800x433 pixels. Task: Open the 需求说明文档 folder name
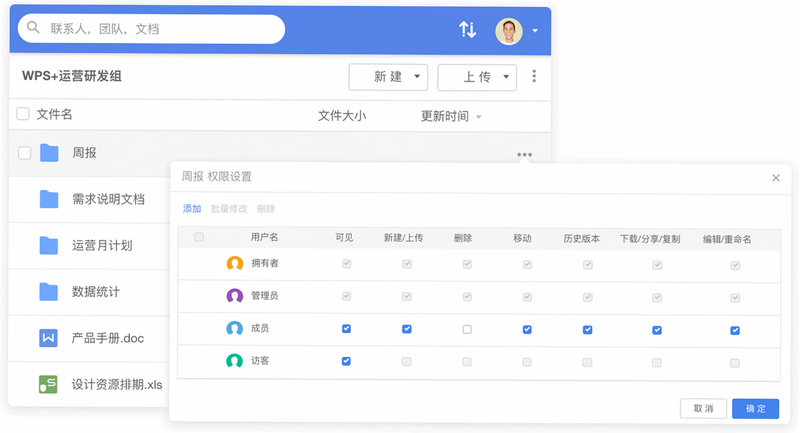tap(108, 199)
